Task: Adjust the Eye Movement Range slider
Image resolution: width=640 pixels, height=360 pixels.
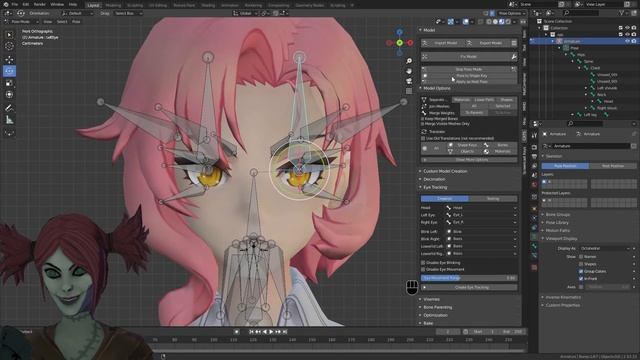Action: pos(469,278)
